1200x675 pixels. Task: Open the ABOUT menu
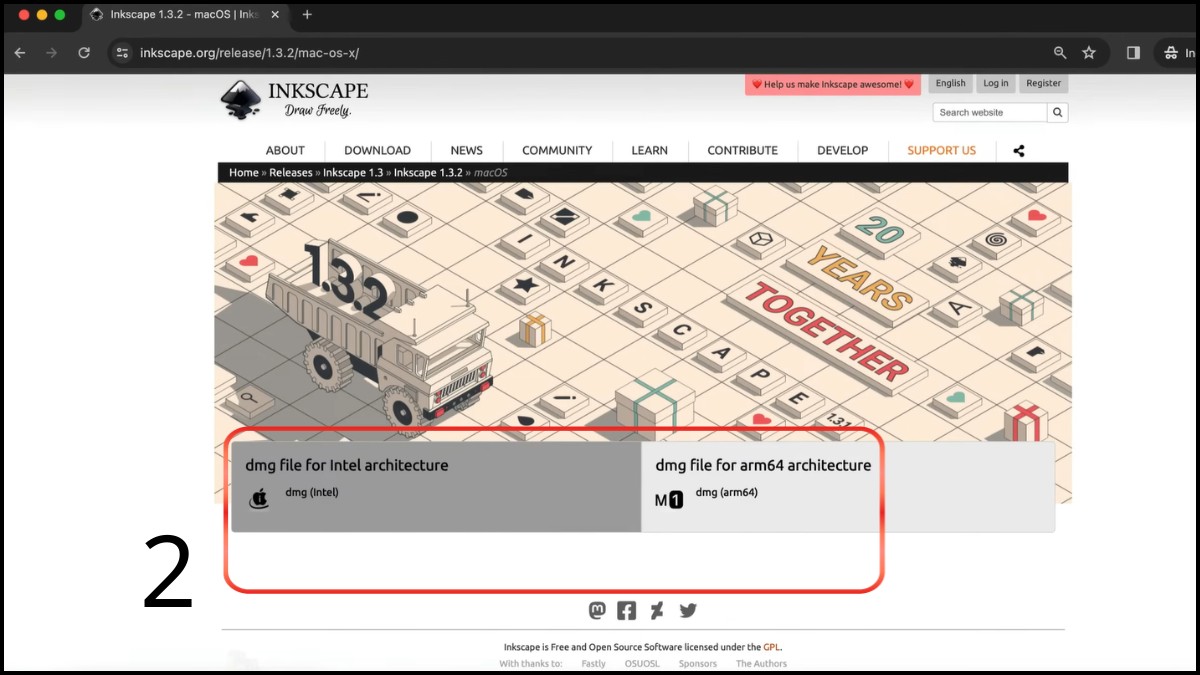285,151
